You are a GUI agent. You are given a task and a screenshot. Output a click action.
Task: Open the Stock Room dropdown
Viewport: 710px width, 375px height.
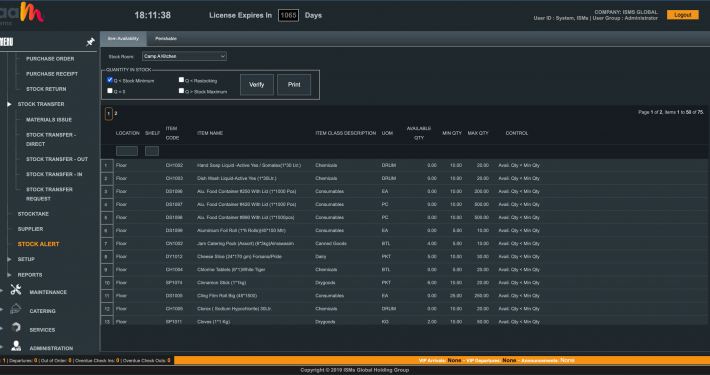pyautogui.click(x=184, y=56)
